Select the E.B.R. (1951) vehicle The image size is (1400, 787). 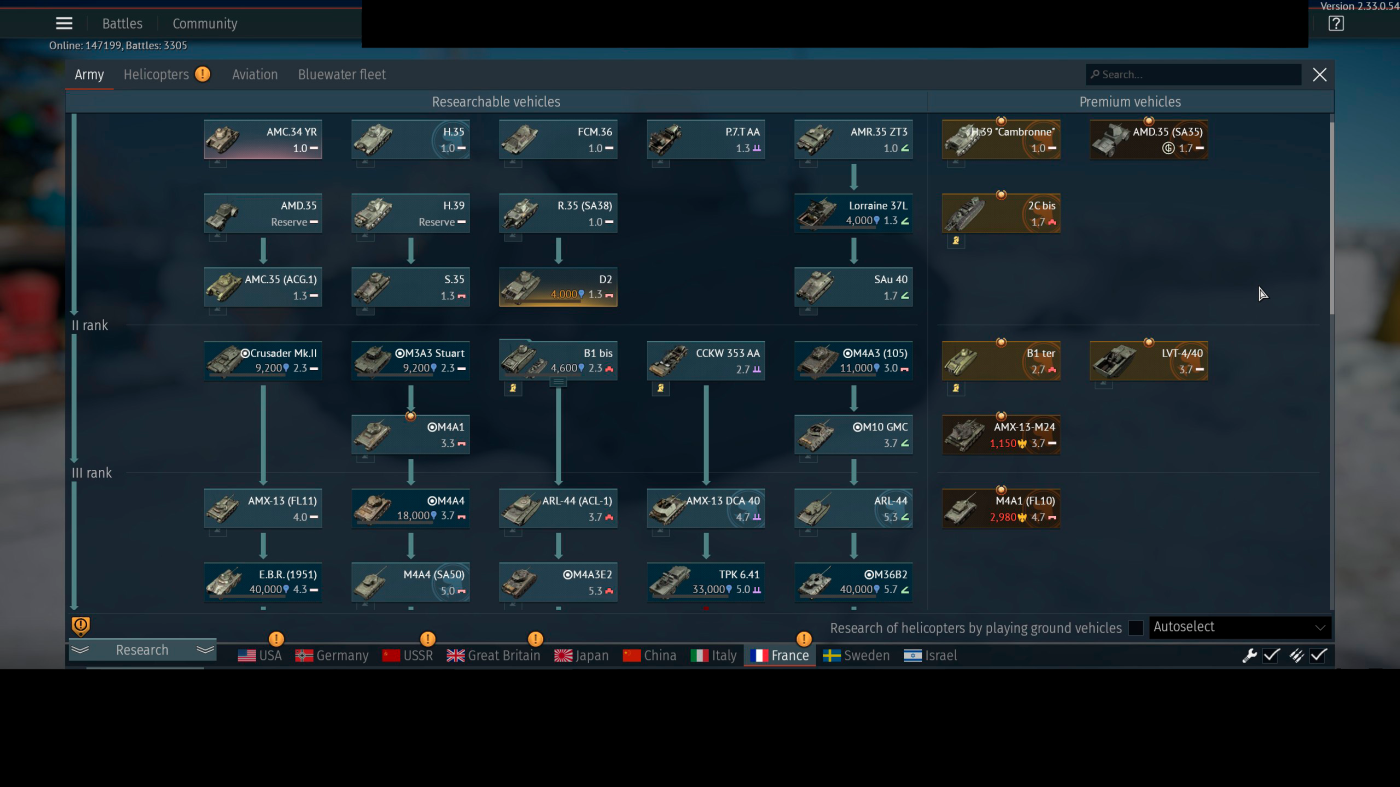(263, 583)
